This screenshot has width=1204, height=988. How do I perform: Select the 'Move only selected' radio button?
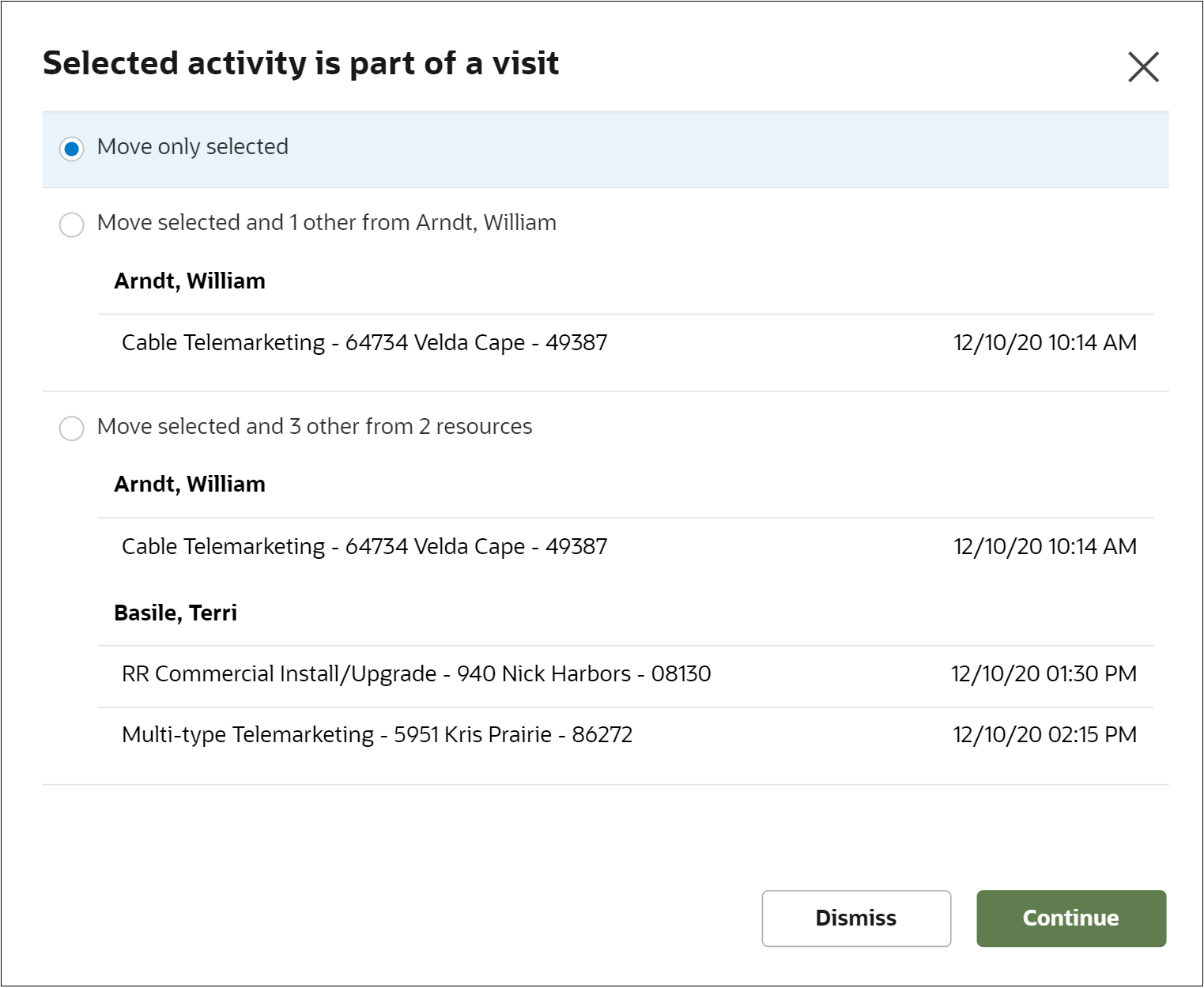coord(72,149)
